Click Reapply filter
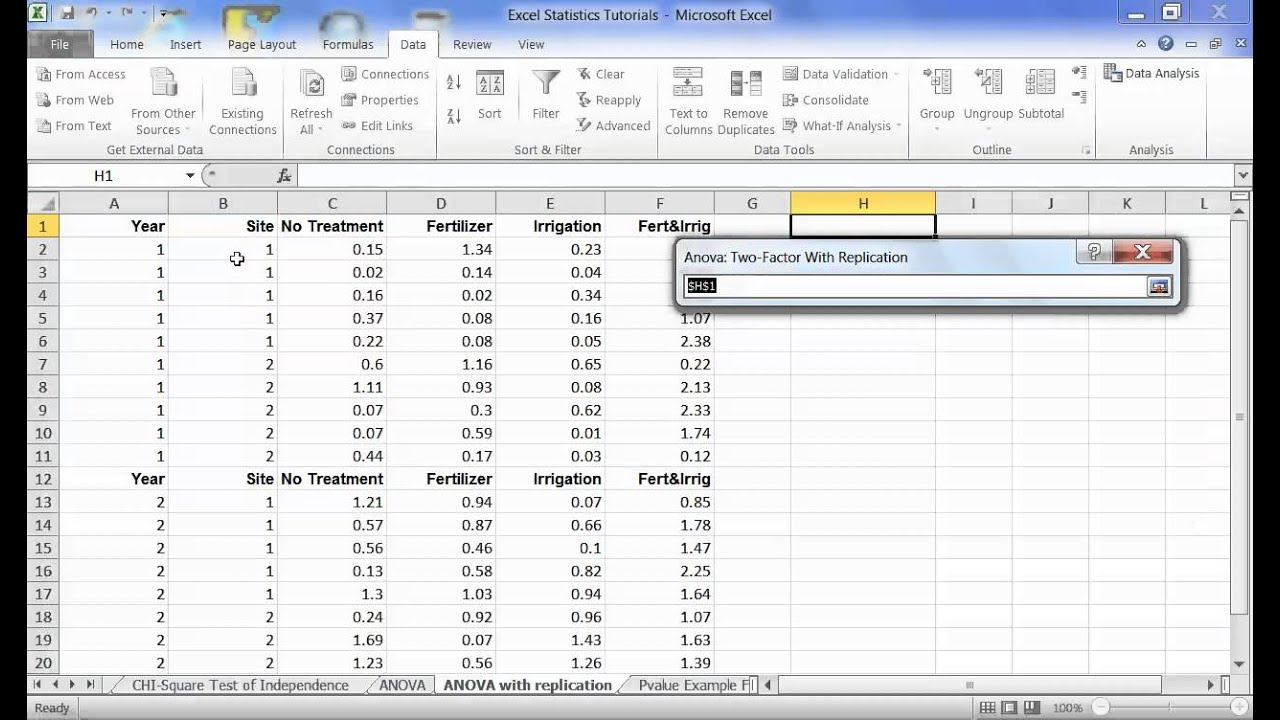 (609, 100)
